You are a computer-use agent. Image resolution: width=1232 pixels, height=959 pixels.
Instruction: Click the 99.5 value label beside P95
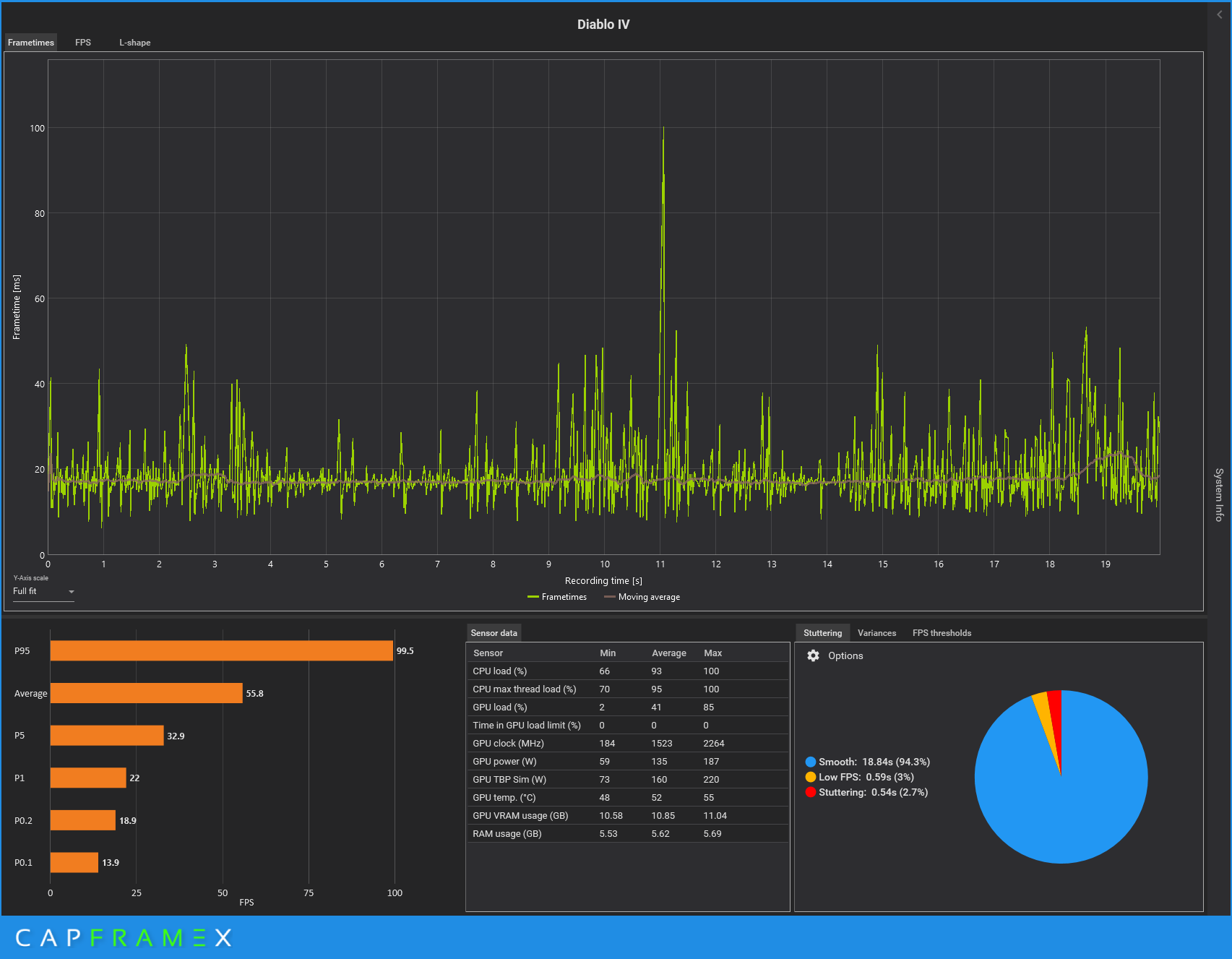click(x=405, y=650)
